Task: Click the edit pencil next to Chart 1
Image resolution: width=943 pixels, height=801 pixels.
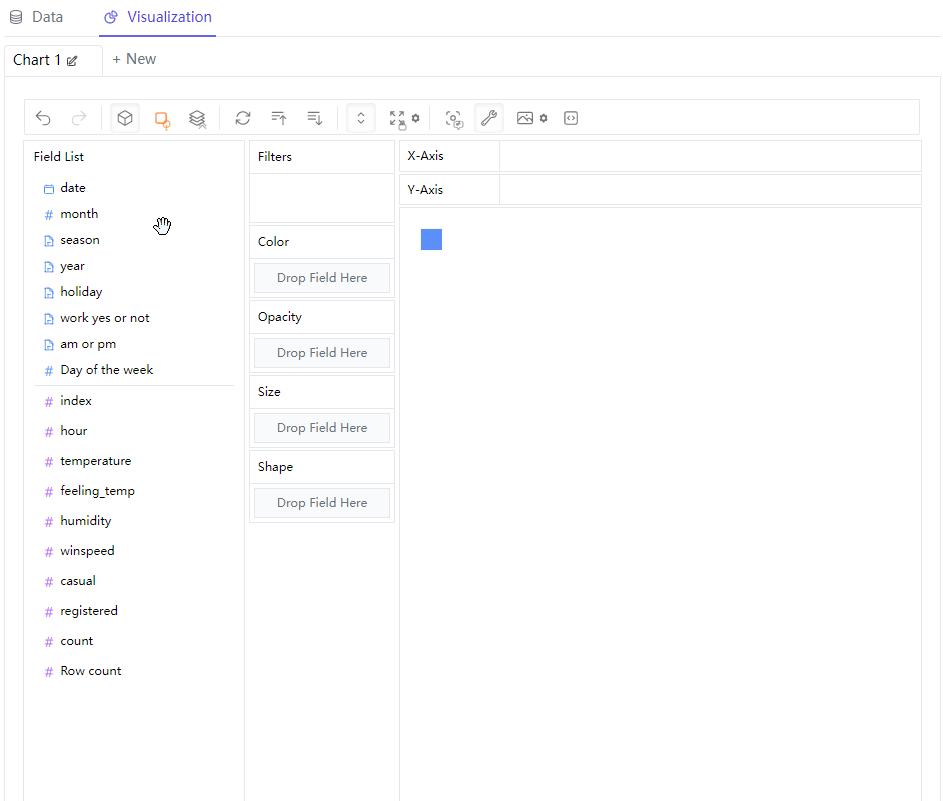Action: (72, 61)
